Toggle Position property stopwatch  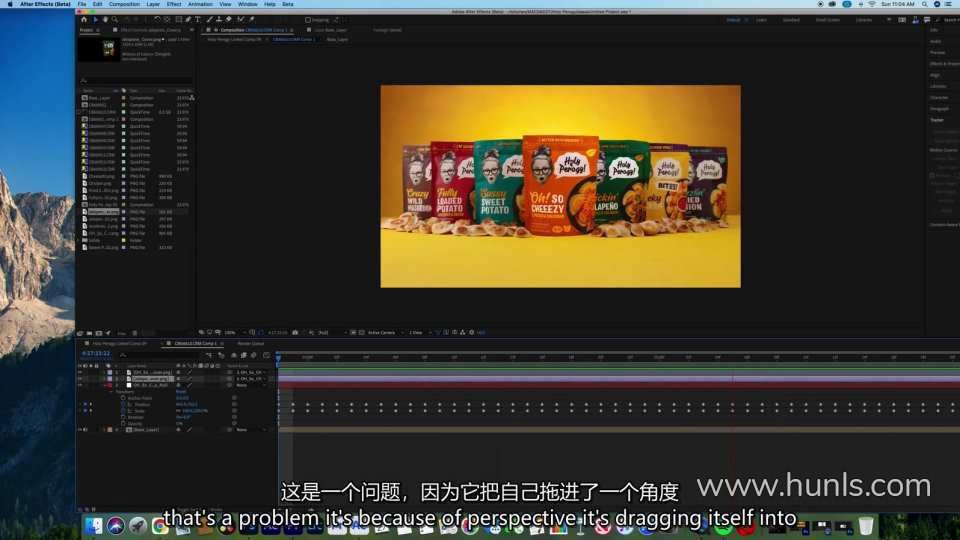(123, 404)
